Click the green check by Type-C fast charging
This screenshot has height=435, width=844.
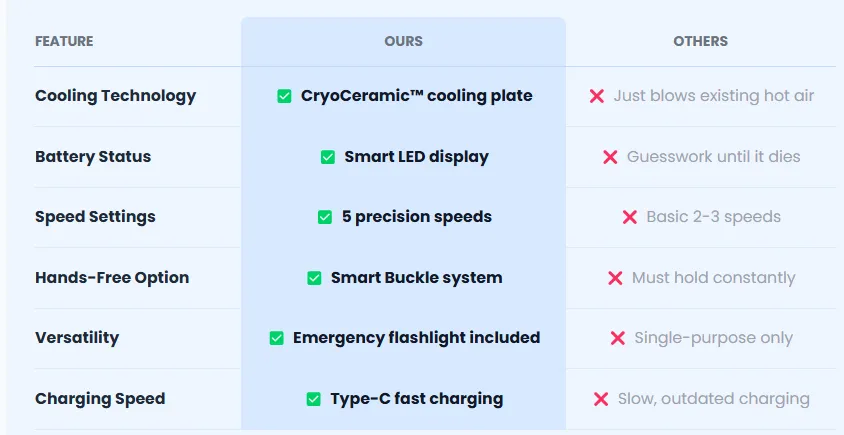click(x=313, y=399)
